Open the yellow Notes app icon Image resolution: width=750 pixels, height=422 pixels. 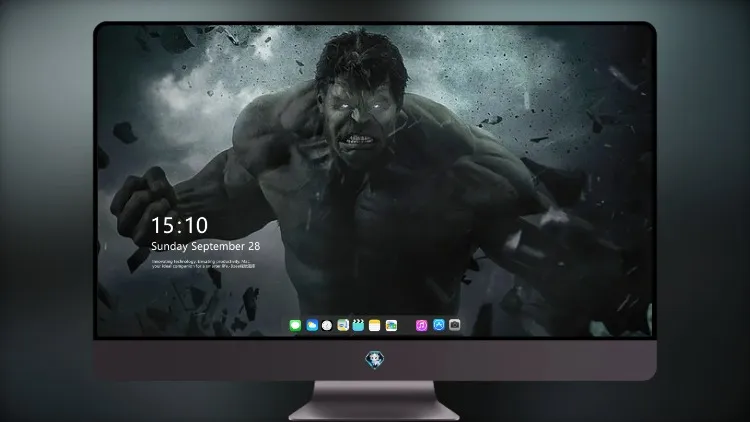tap(375, 325)
